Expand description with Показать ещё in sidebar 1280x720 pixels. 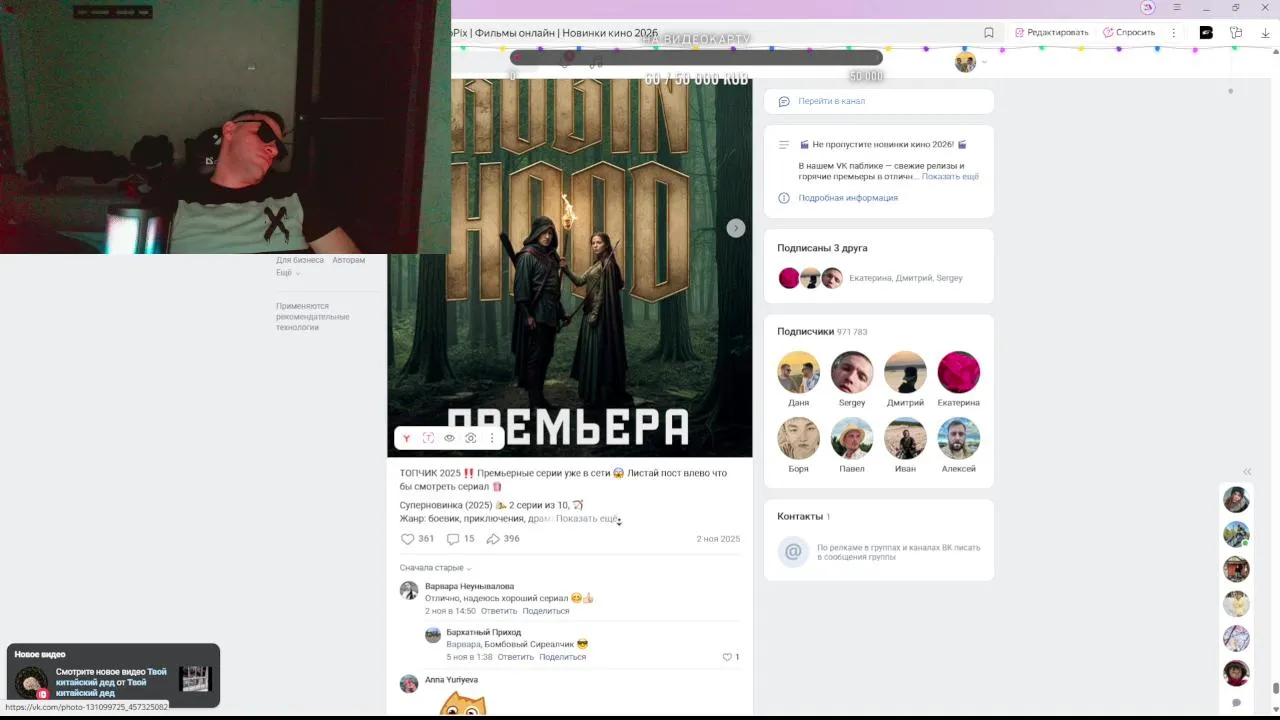(950, 176)
